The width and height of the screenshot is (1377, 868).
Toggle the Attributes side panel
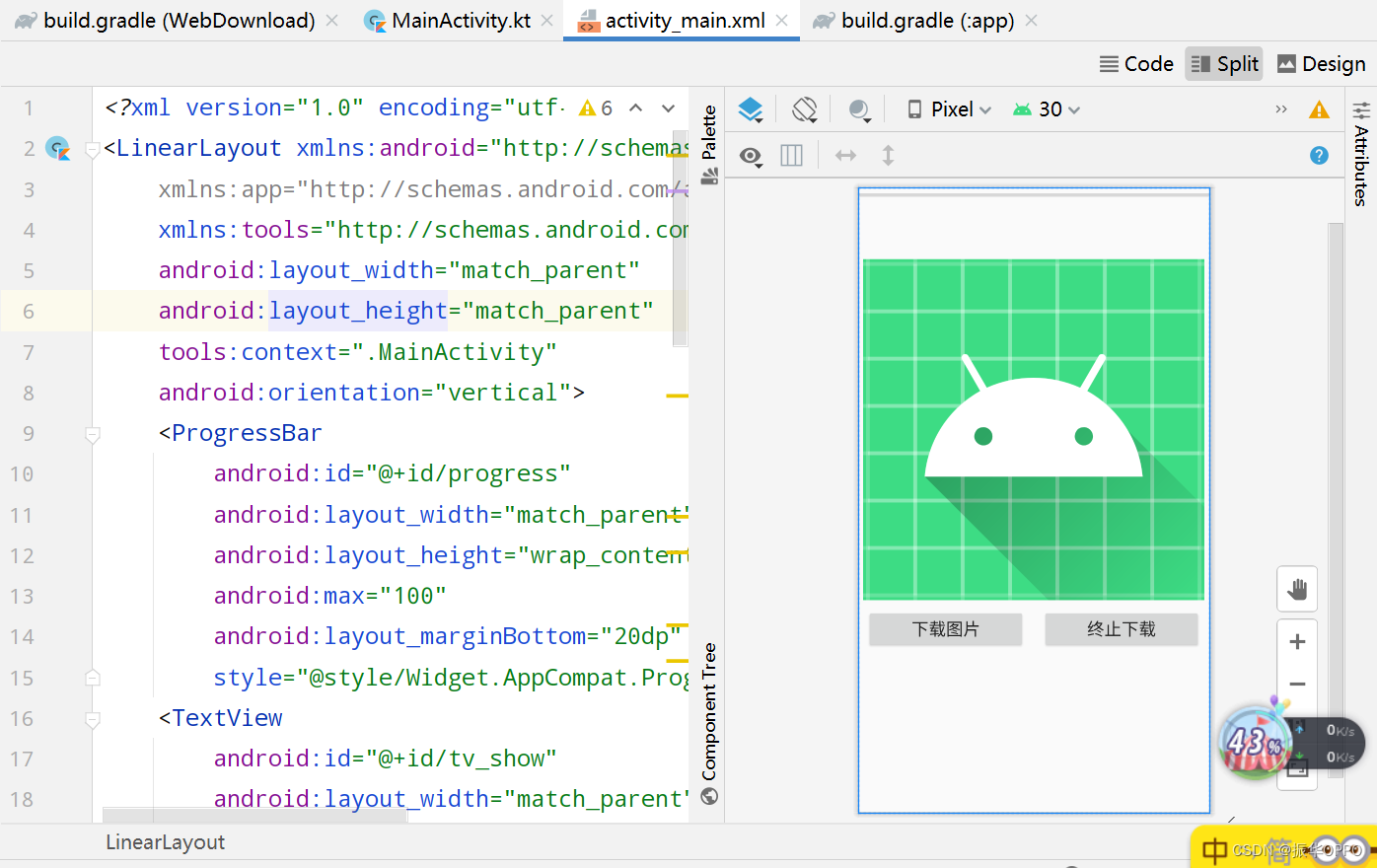1361,153
